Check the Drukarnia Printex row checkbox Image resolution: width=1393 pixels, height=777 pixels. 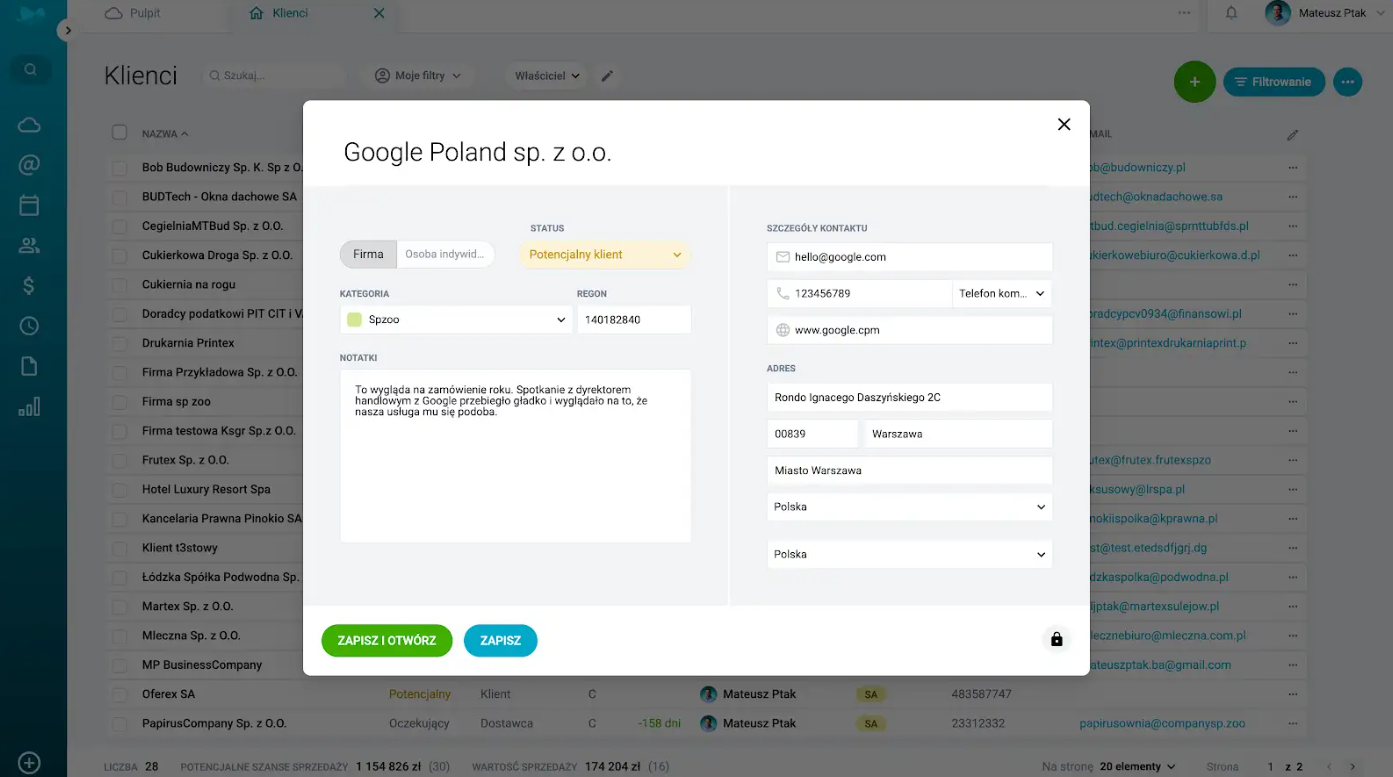(x=120, y=343)
